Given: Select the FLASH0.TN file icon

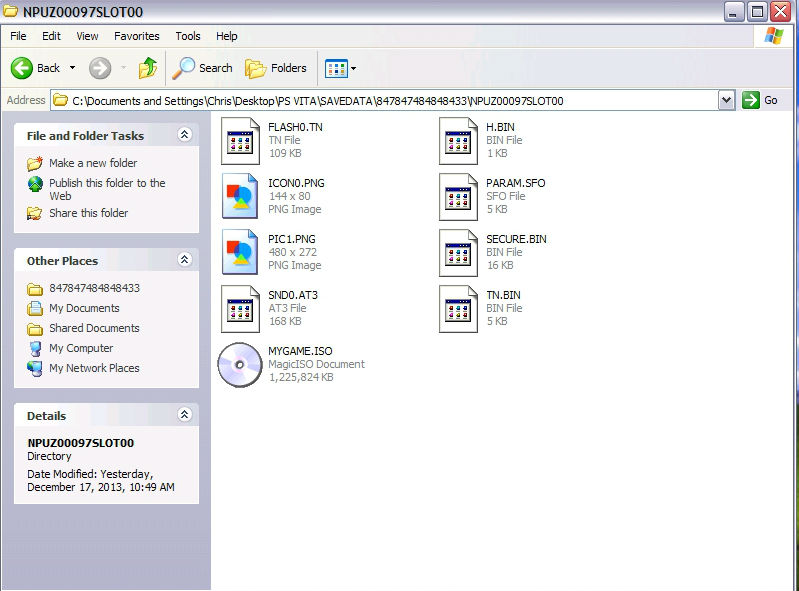Looking at the screenshot, I should click(241, 140).
